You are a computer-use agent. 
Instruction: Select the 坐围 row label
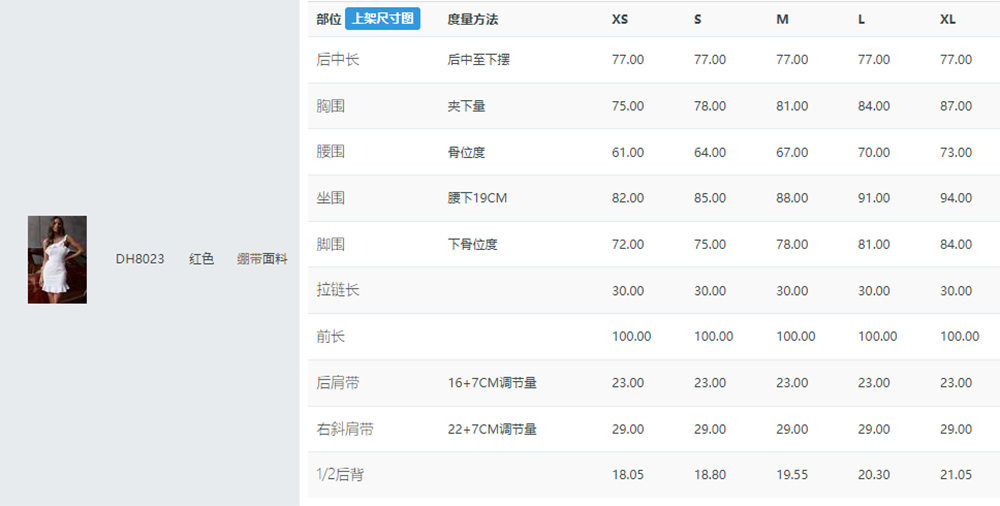(330, 198)
